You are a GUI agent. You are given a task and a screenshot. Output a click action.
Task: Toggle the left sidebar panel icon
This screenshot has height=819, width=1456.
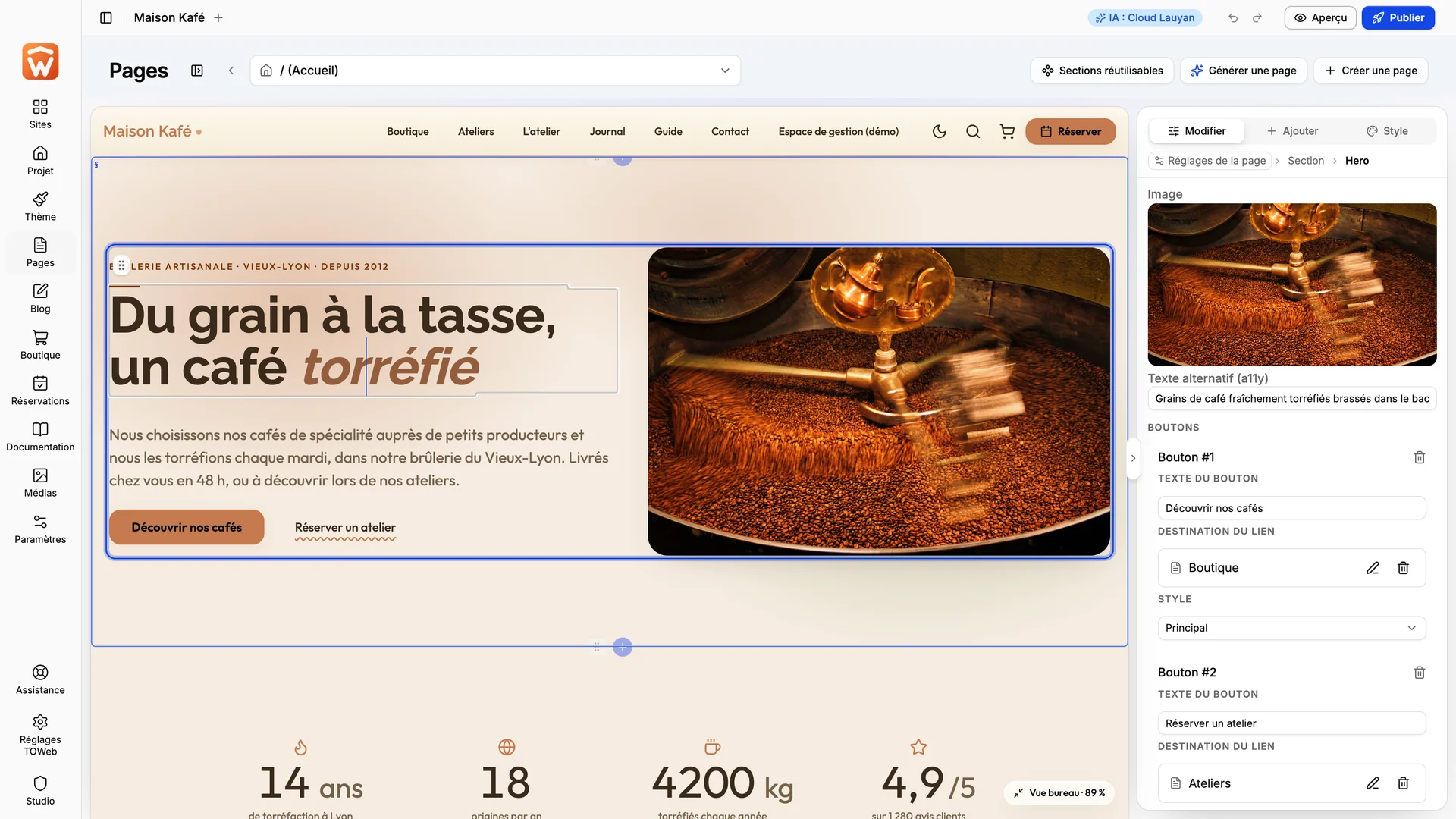coord(106,17)
